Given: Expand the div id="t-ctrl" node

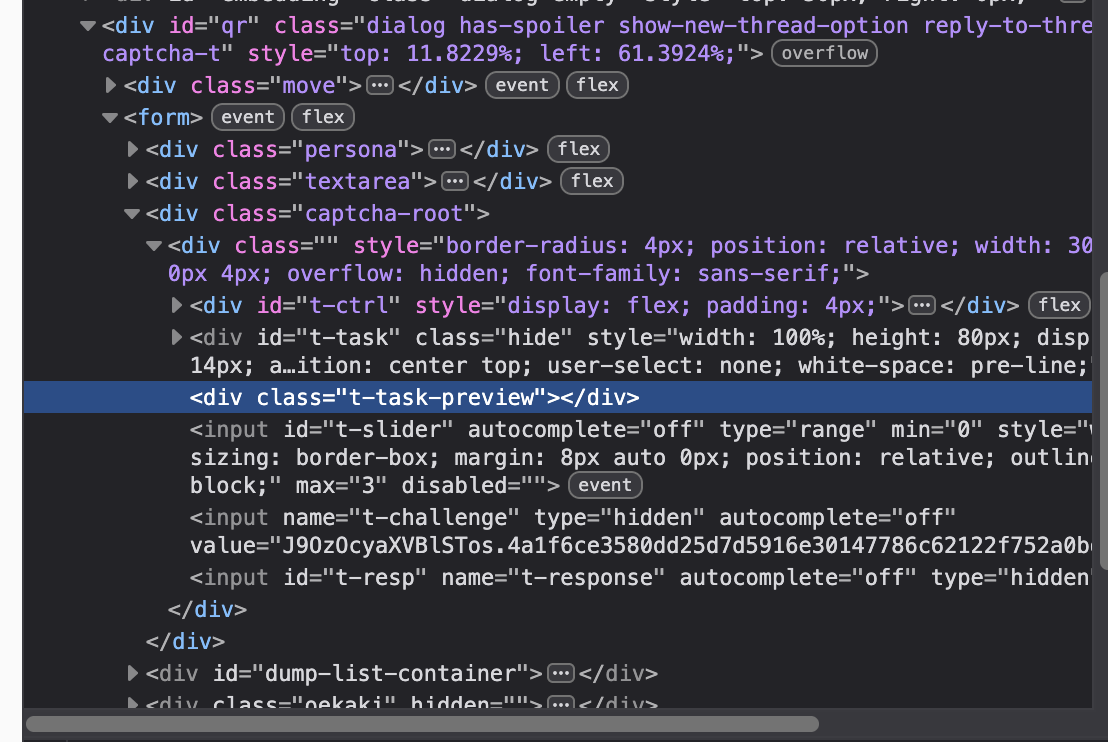Looking at the screenshot, I should (x=177, y=305).
